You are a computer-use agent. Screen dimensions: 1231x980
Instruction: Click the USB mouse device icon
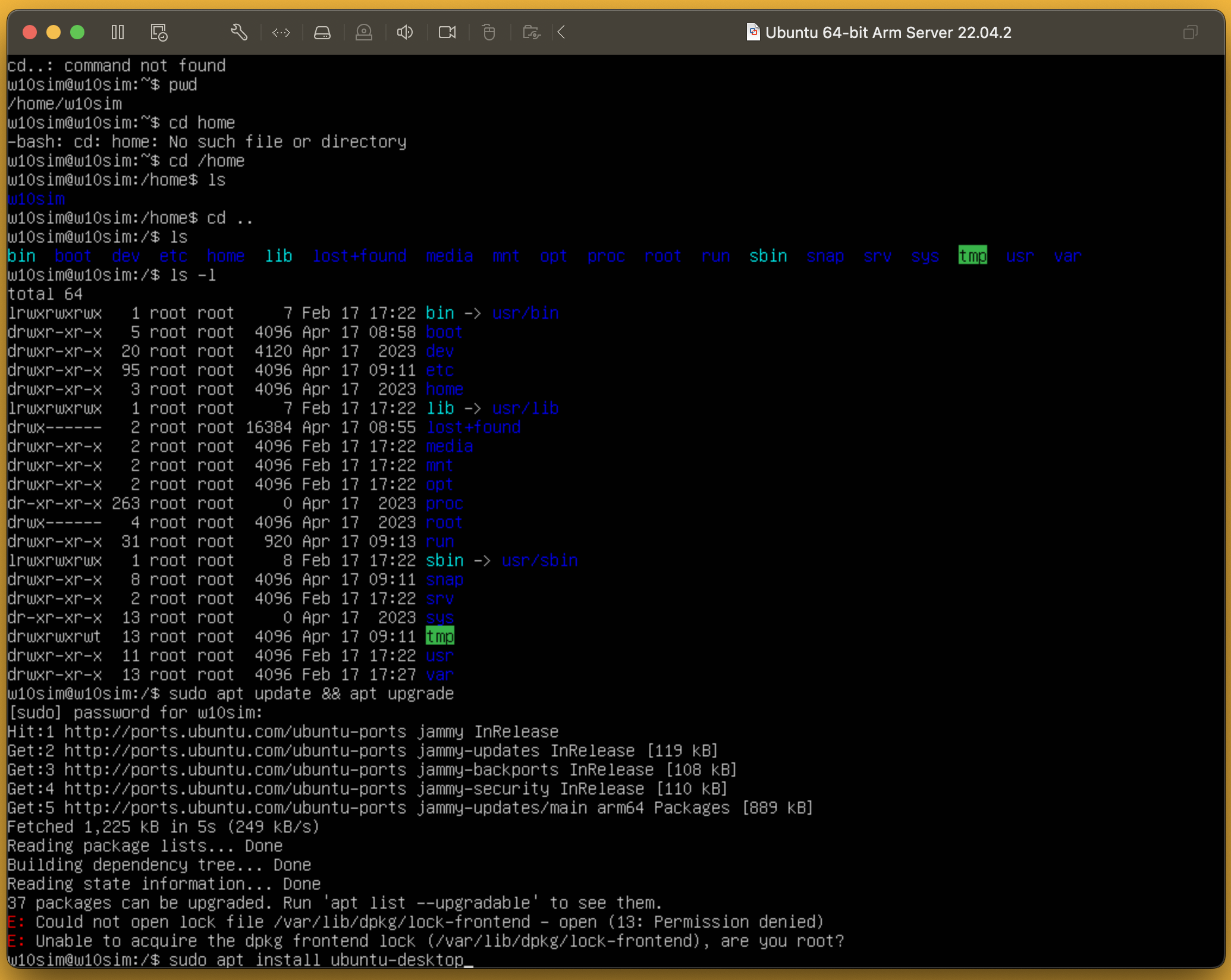click(x=489, y=32)
